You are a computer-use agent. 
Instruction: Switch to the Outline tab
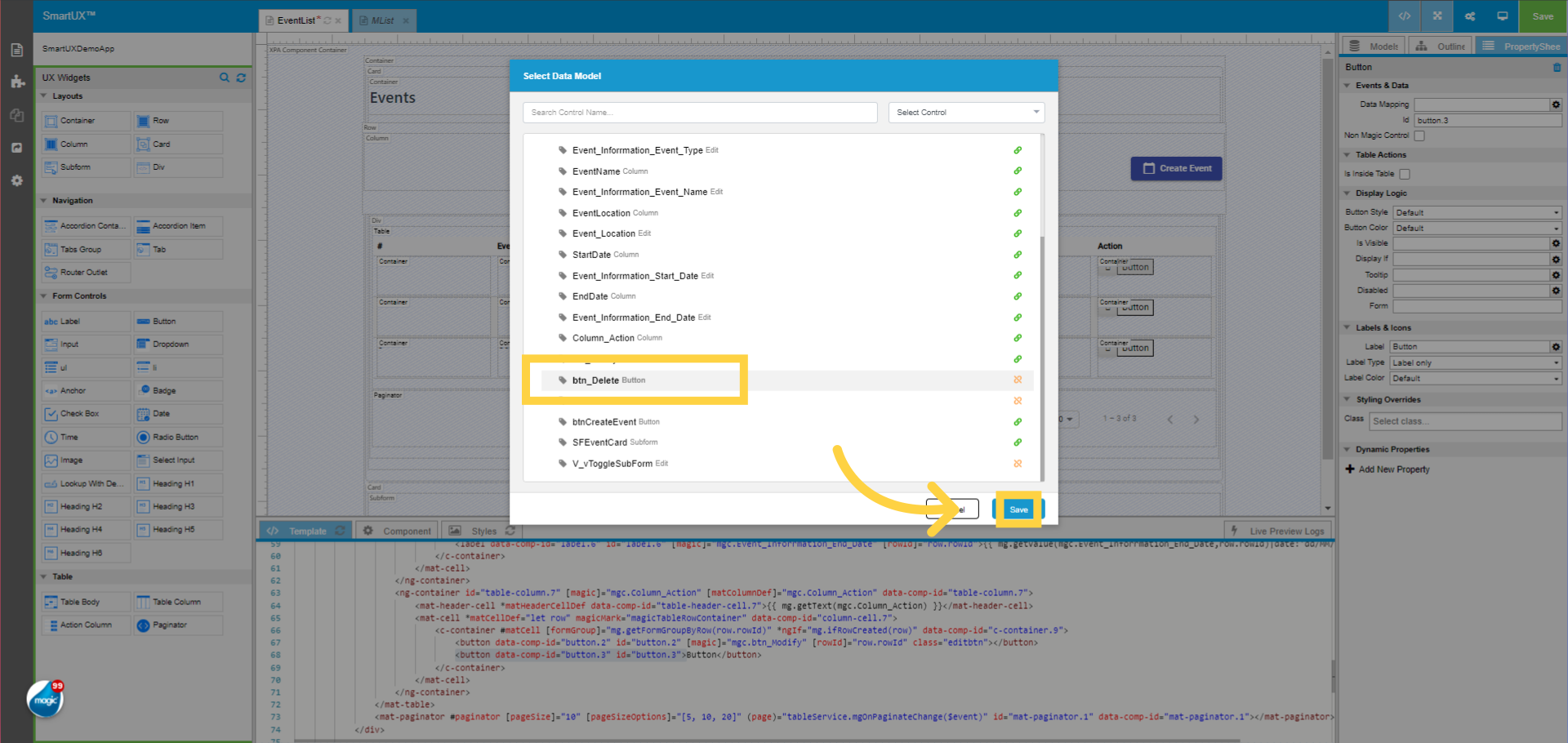click(1440, 46)
